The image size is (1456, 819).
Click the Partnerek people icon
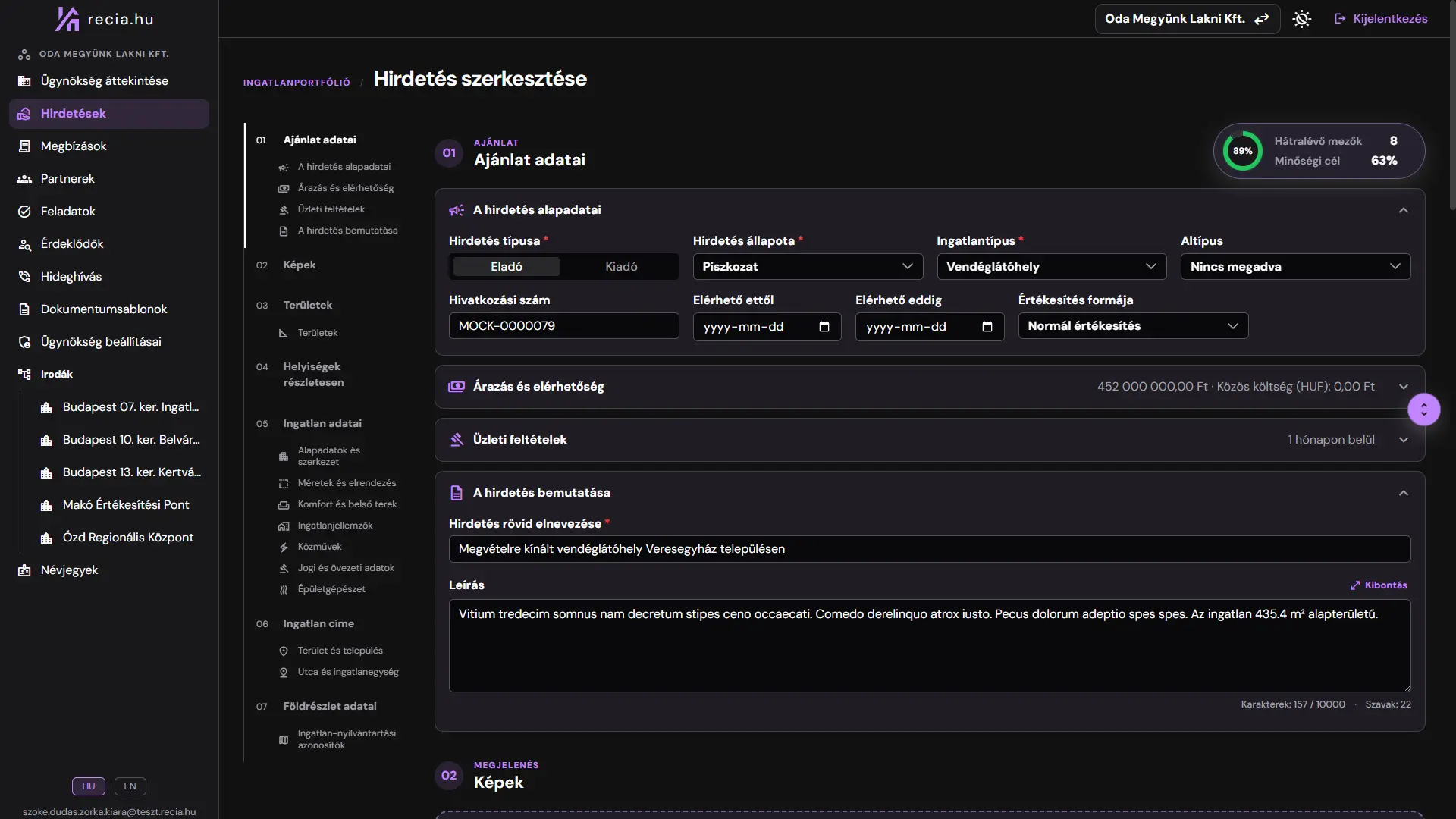[24, 179]
